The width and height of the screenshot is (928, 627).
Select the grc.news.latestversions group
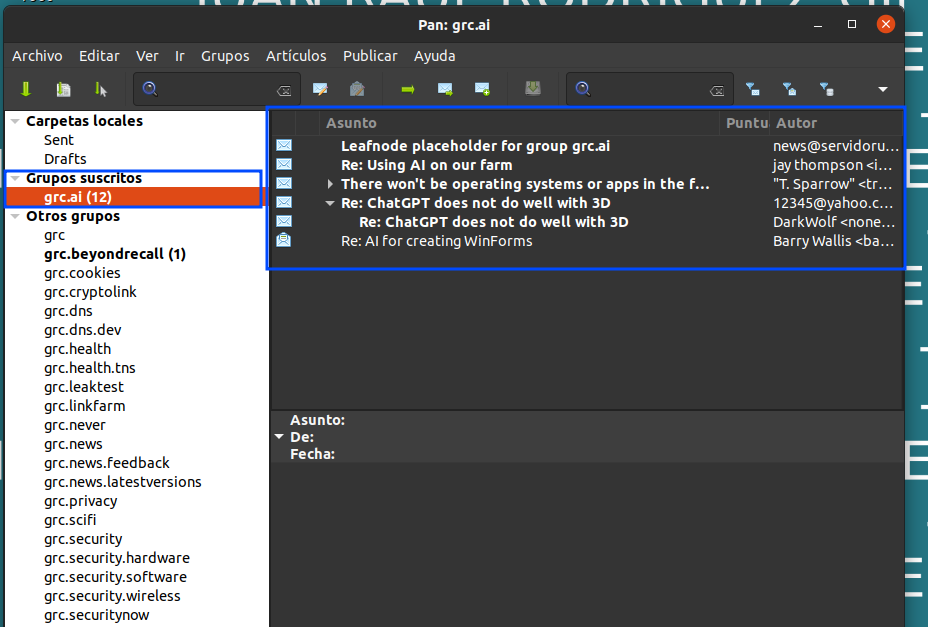pyautogui.click(x=123, y=481)
